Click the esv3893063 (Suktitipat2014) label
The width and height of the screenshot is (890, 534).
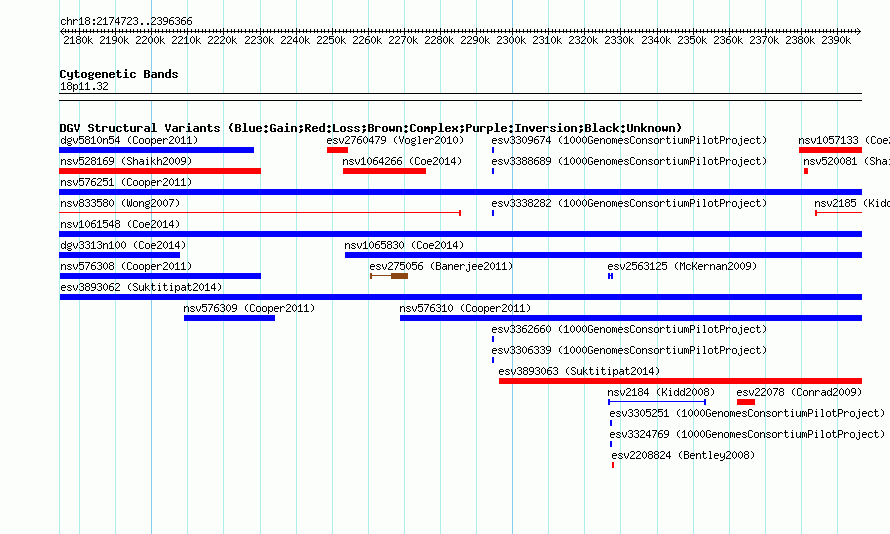pos(579,371)
